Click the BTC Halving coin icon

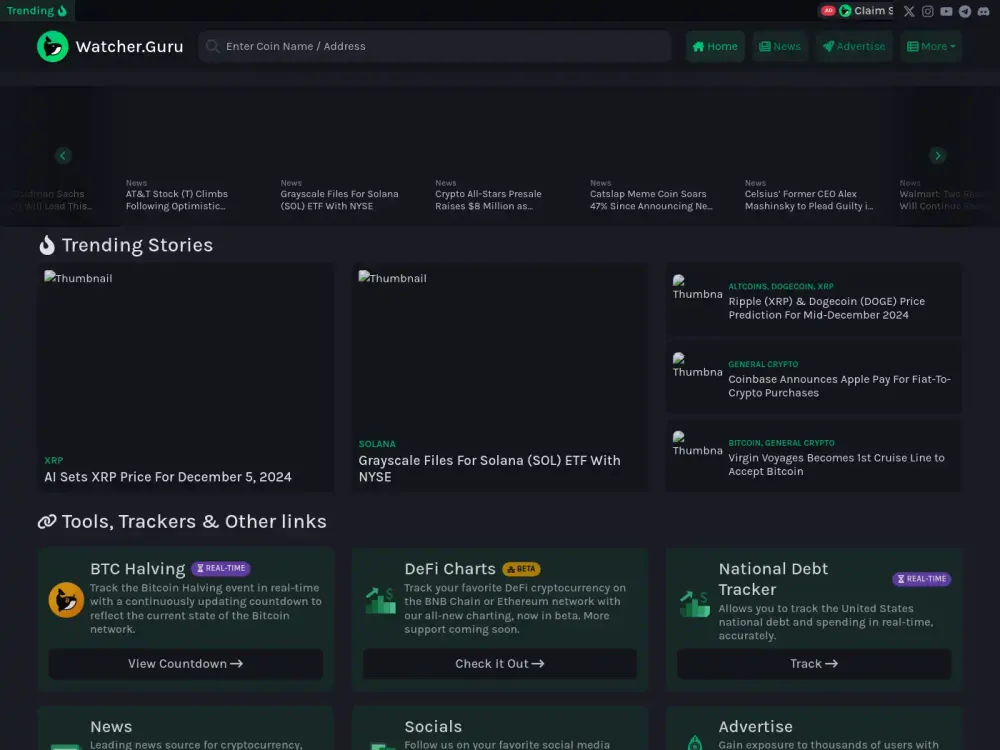66,600
